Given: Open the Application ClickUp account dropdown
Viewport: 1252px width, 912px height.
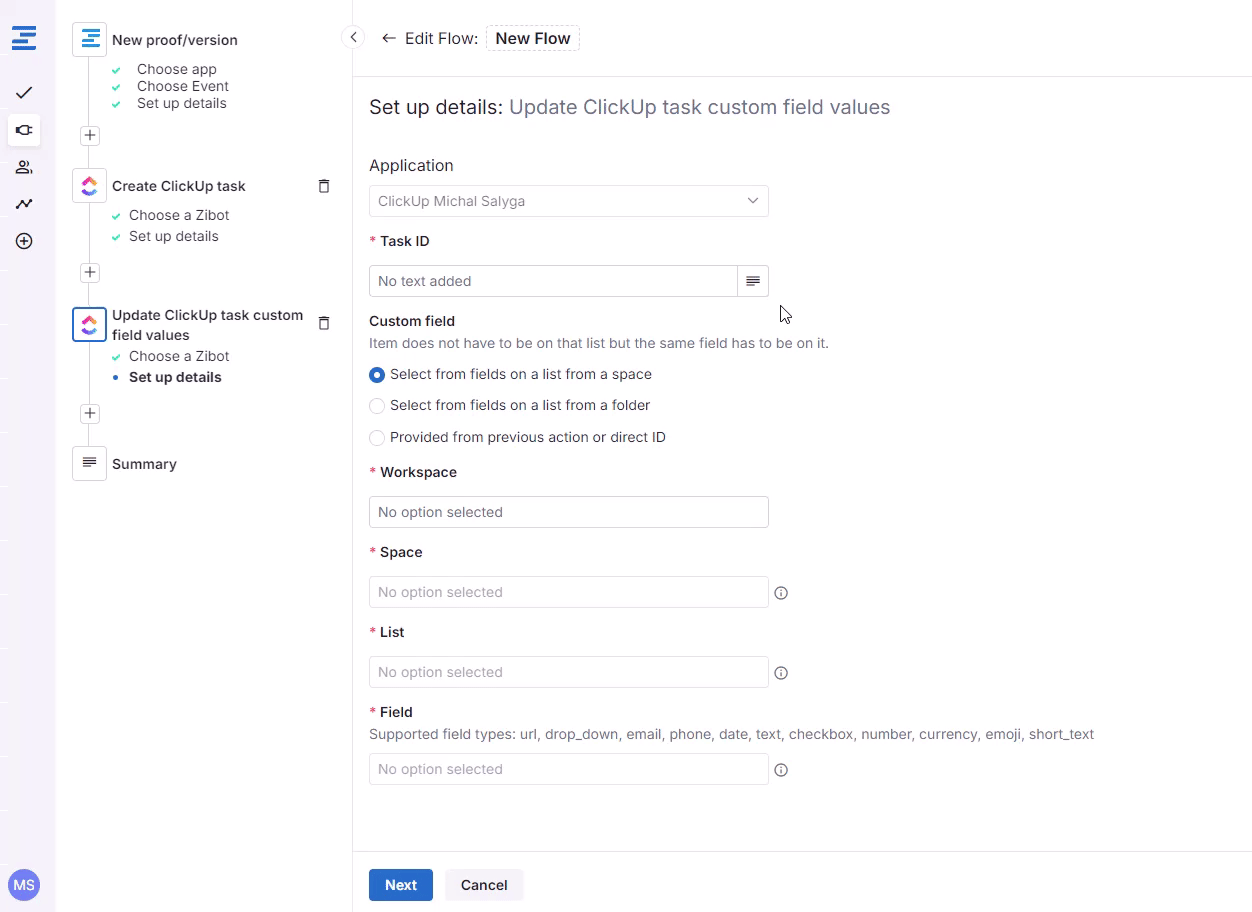Looking at the screenshot, I should coord(568,201).
